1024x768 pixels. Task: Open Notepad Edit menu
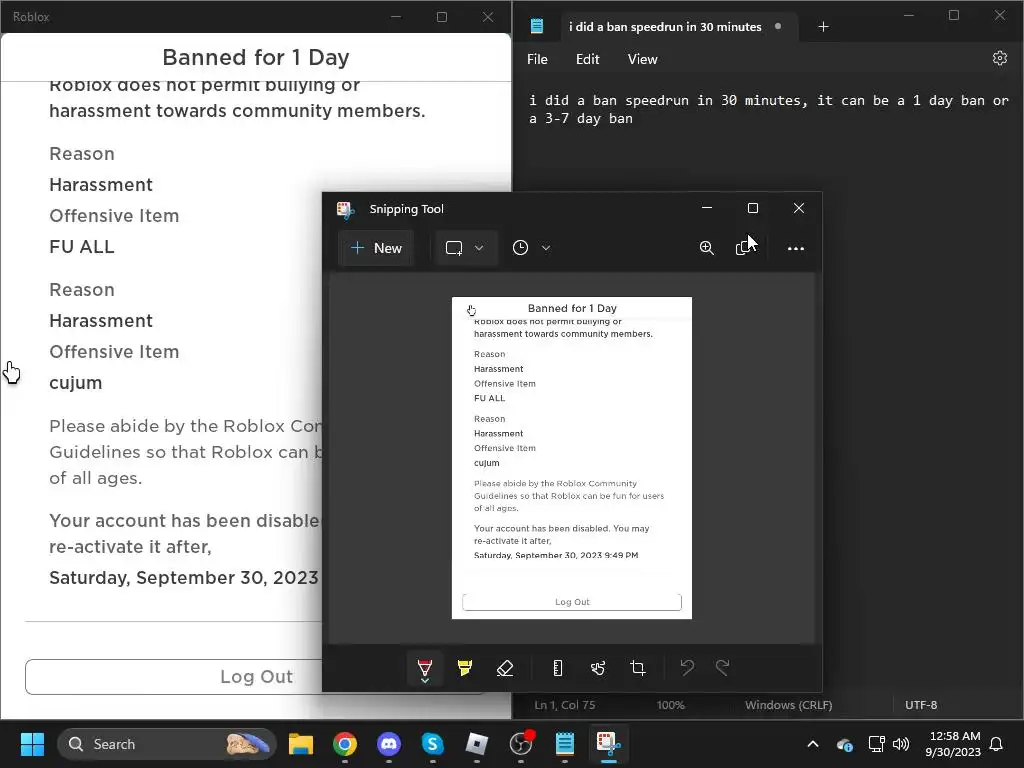point(587,59)
